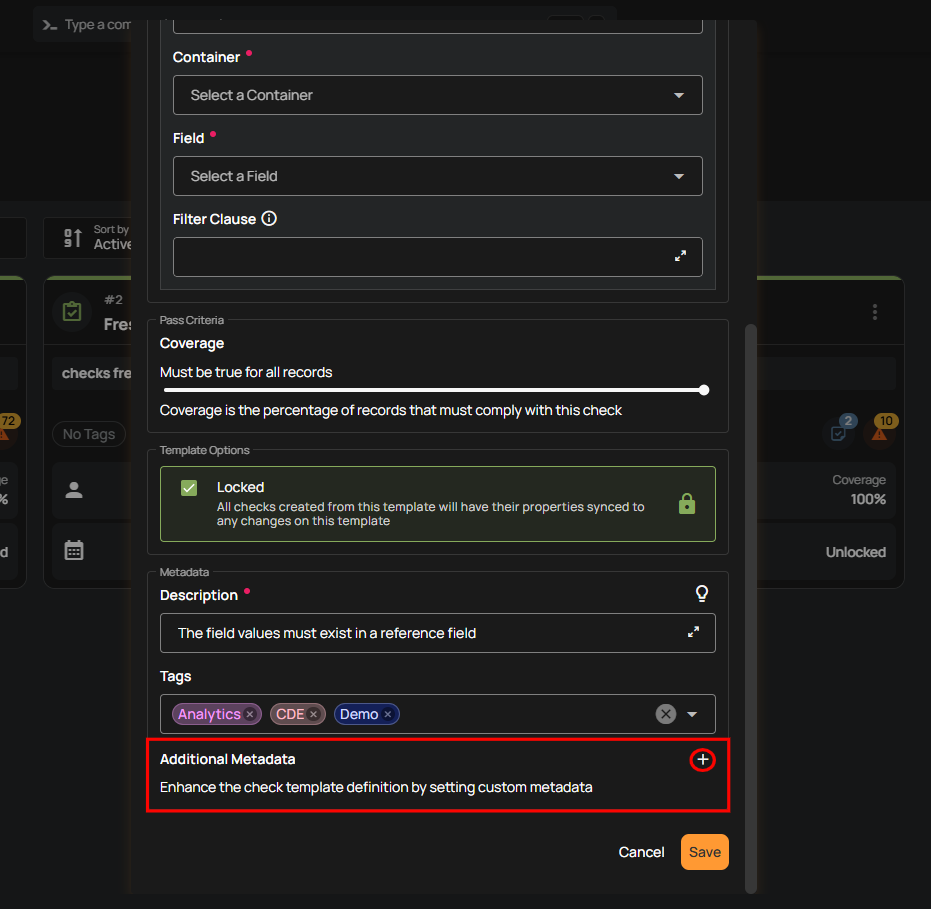Viewport: 931px width, 909px height.
Task: Click Cancel to dismiss the dialog
Action: (x=641, y=852)
